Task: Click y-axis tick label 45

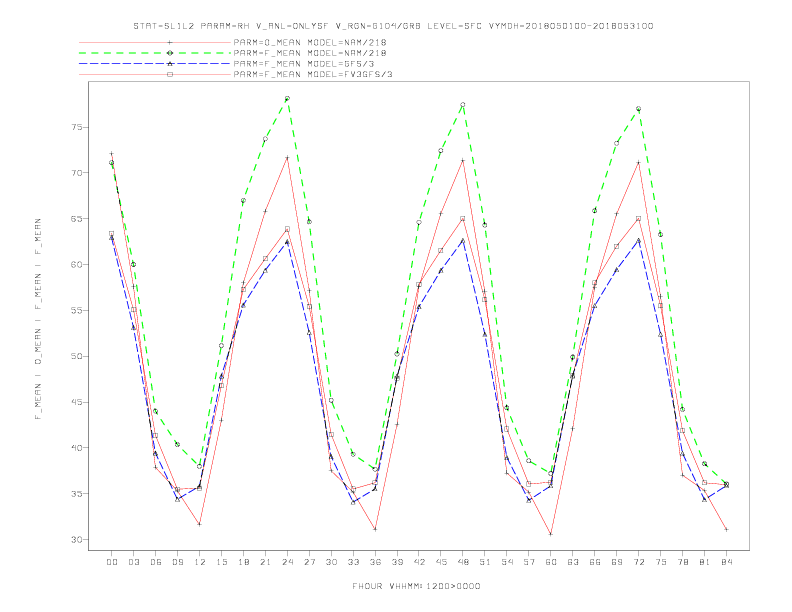Action: (x=77, y=402)
